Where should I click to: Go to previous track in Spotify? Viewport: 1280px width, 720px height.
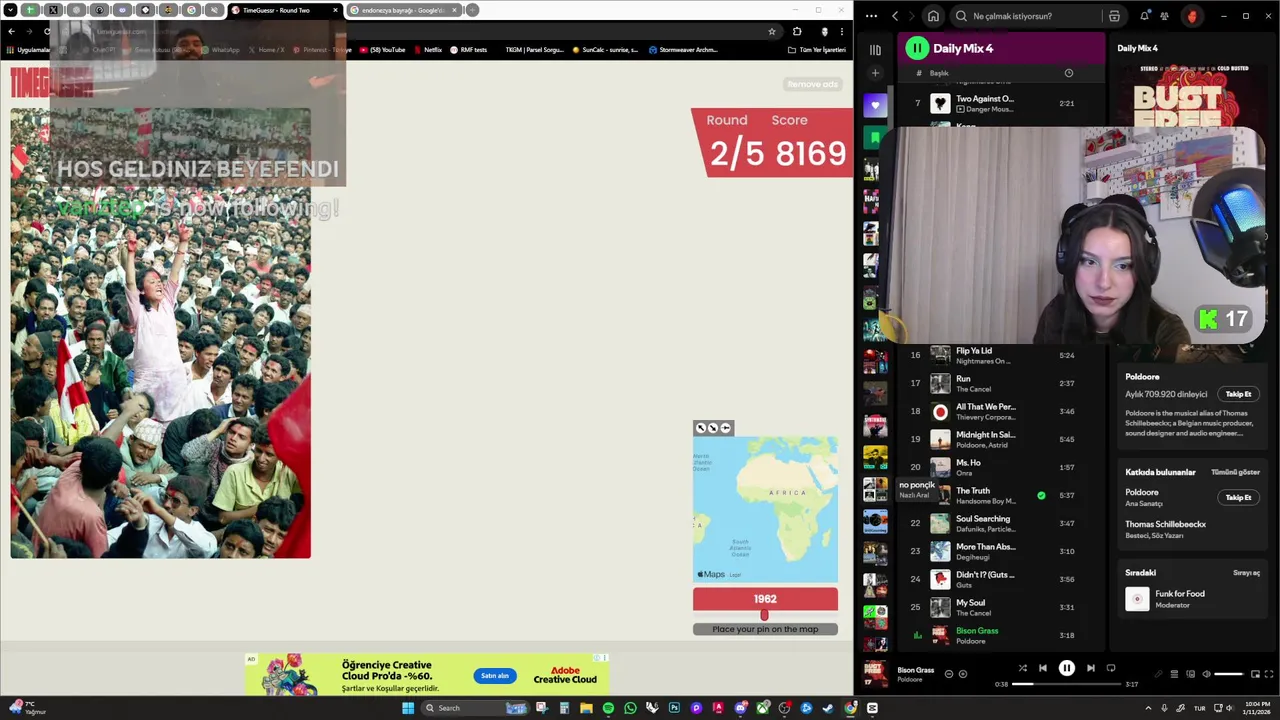(1042, 668)
